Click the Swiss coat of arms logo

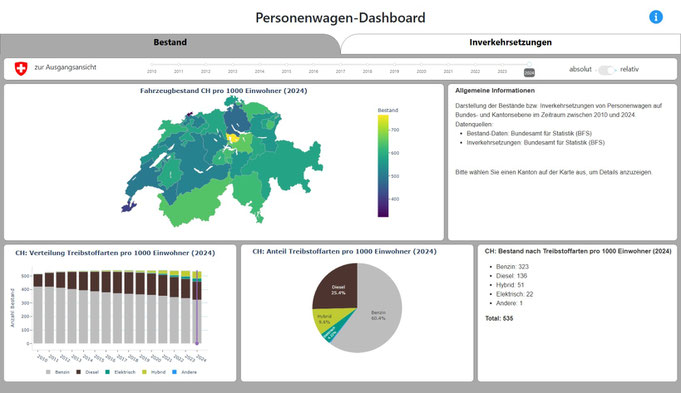(21, 69)
